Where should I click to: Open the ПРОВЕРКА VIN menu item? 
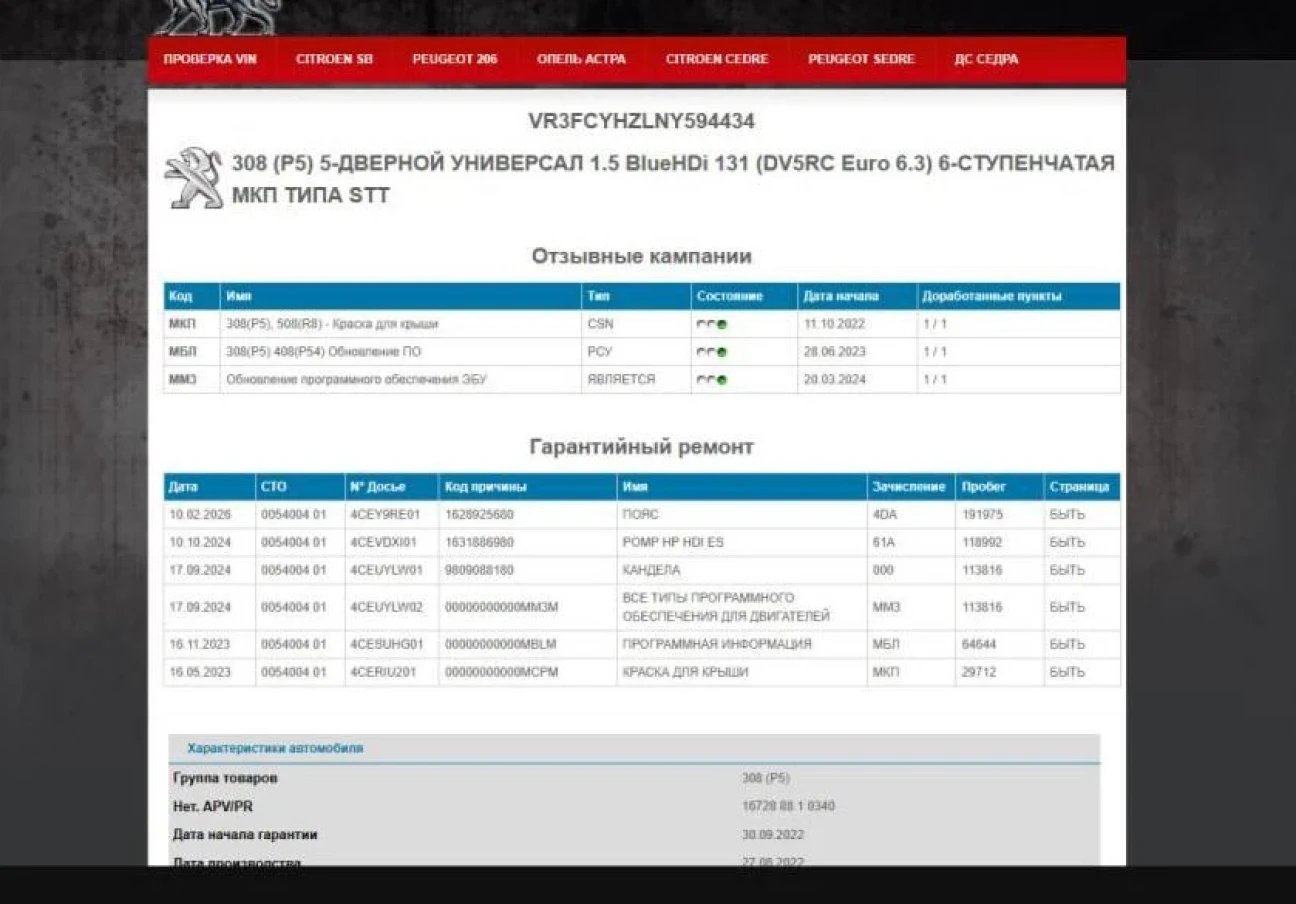pyautogui.click(x=210, y=59)
